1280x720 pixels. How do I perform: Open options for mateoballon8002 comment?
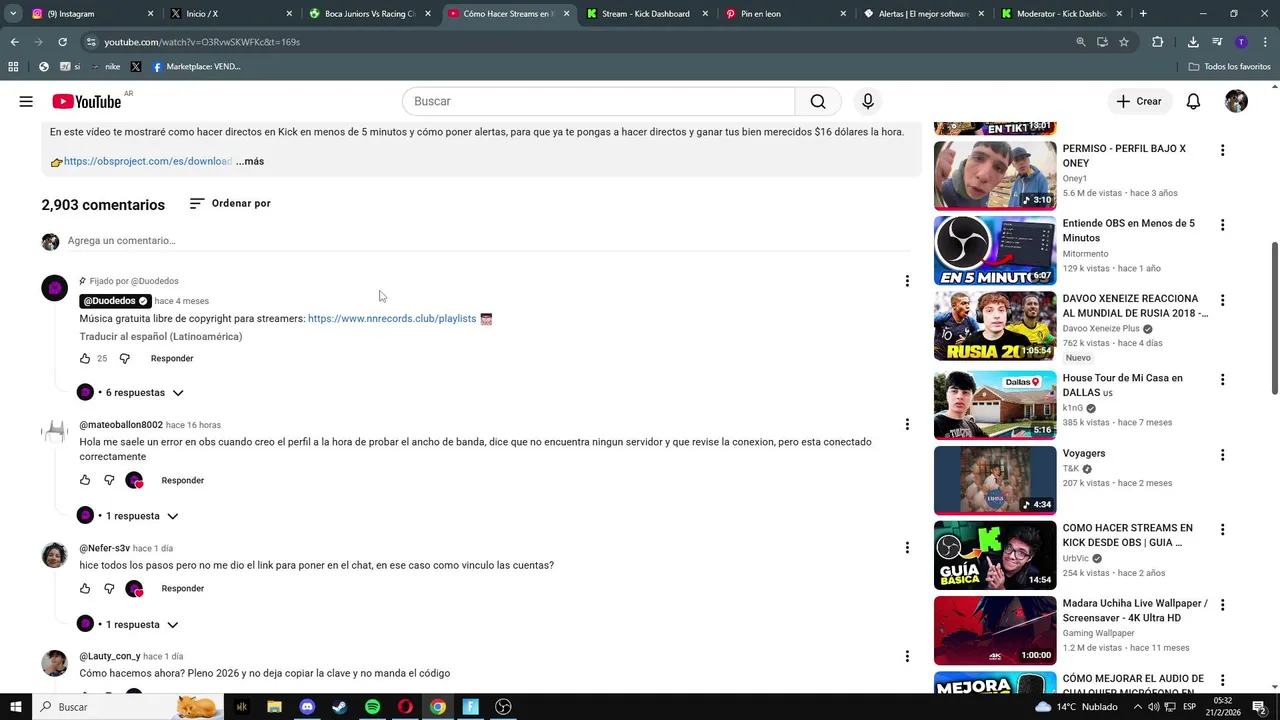point(907,424)
